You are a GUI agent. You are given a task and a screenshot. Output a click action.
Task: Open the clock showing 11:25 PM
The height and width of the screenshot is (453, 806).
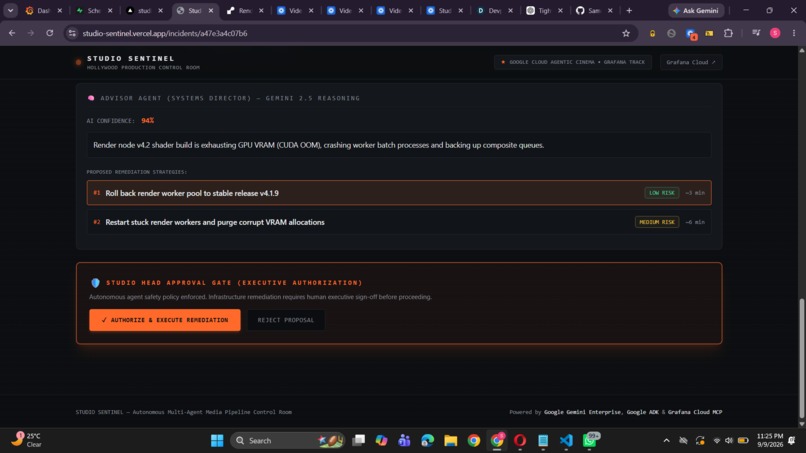pos(770,440)
